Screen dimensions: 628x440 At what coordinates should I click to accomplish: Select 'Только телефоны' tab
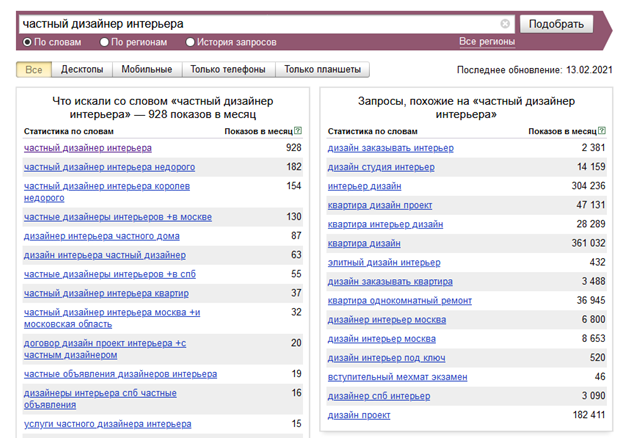(x=227, y=70)
